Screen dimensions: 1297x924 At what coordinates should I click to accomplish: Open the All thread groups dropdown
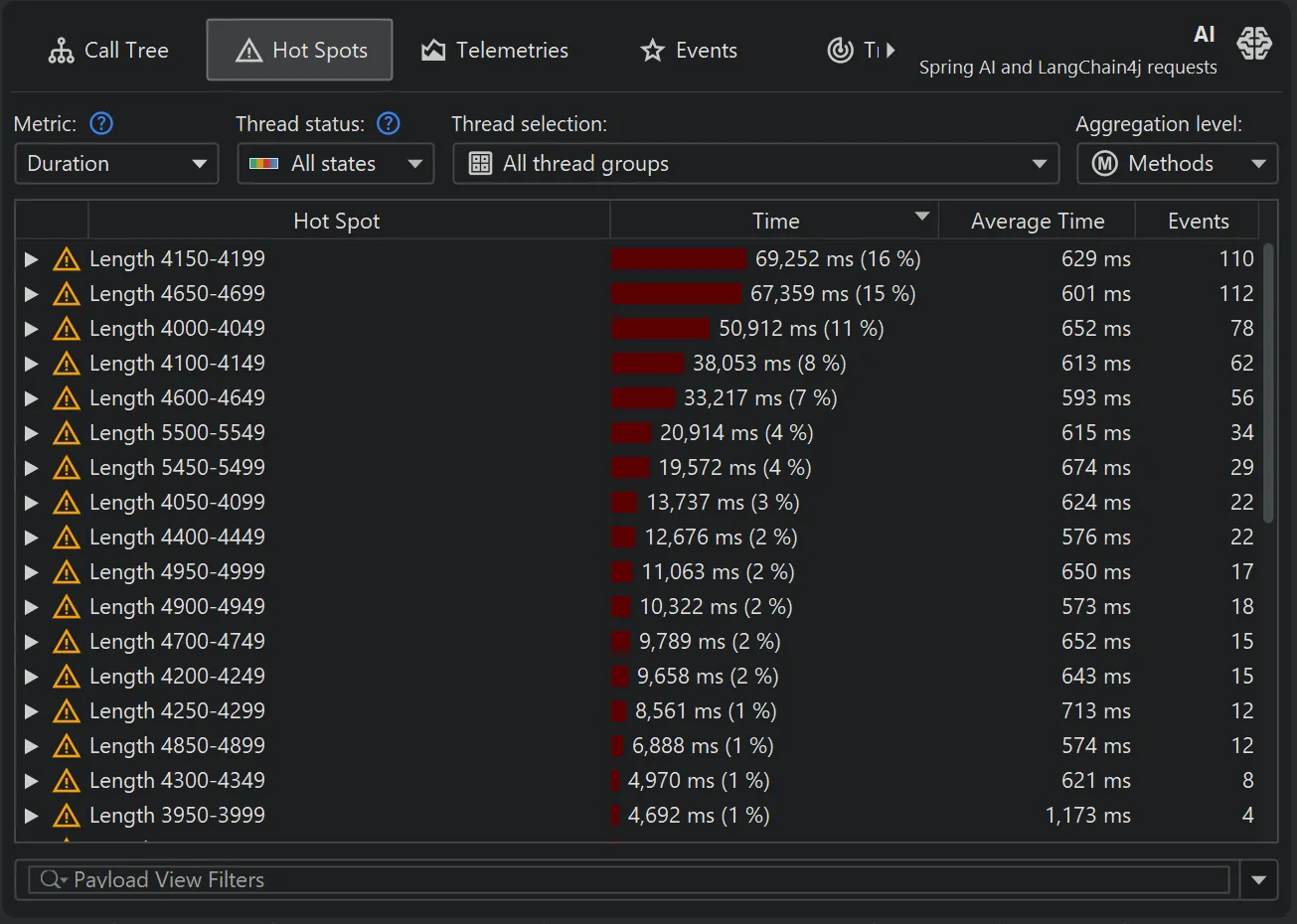pos(755,163)
